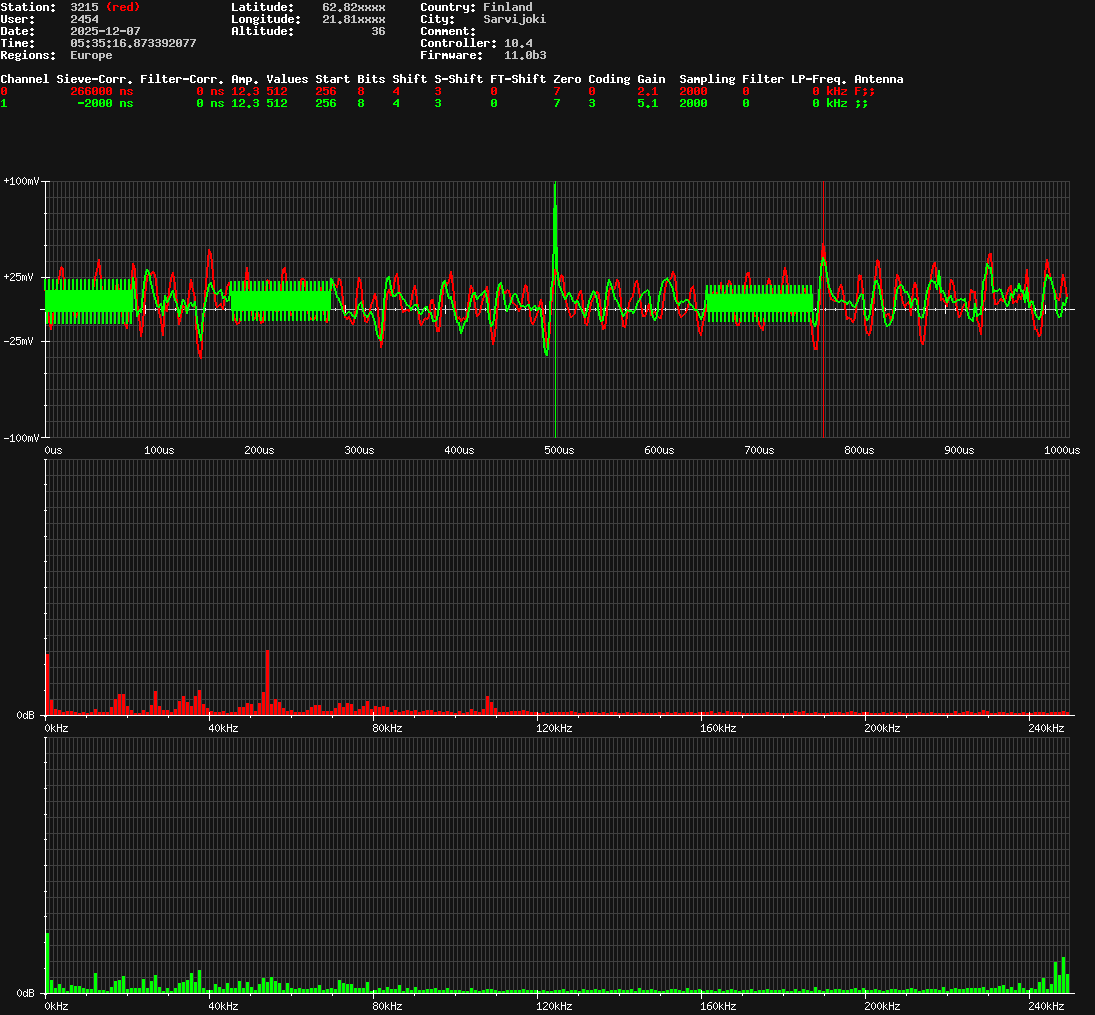Click the green channel 1 gain value 5.1

(x=647, y=103)
